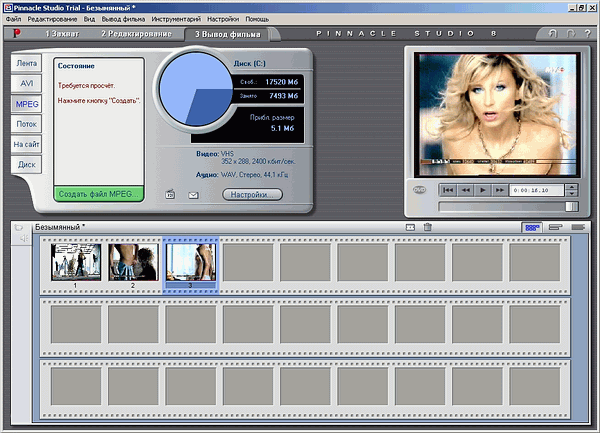Start playback with the play button

tap(483, 190)
